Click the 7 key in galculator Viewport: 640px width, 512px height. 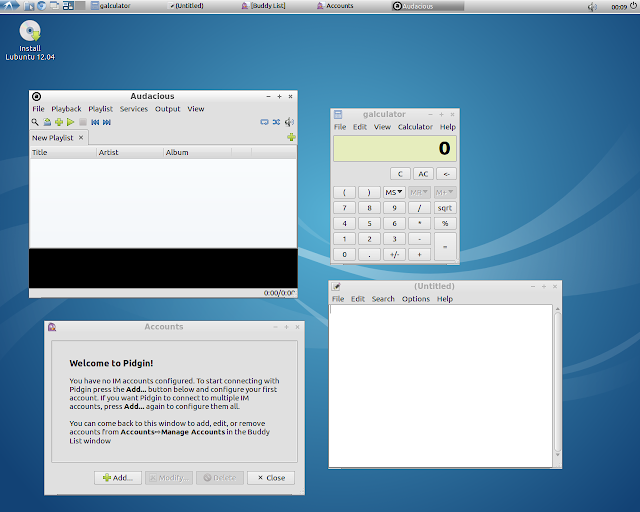[x=344, y=208]
